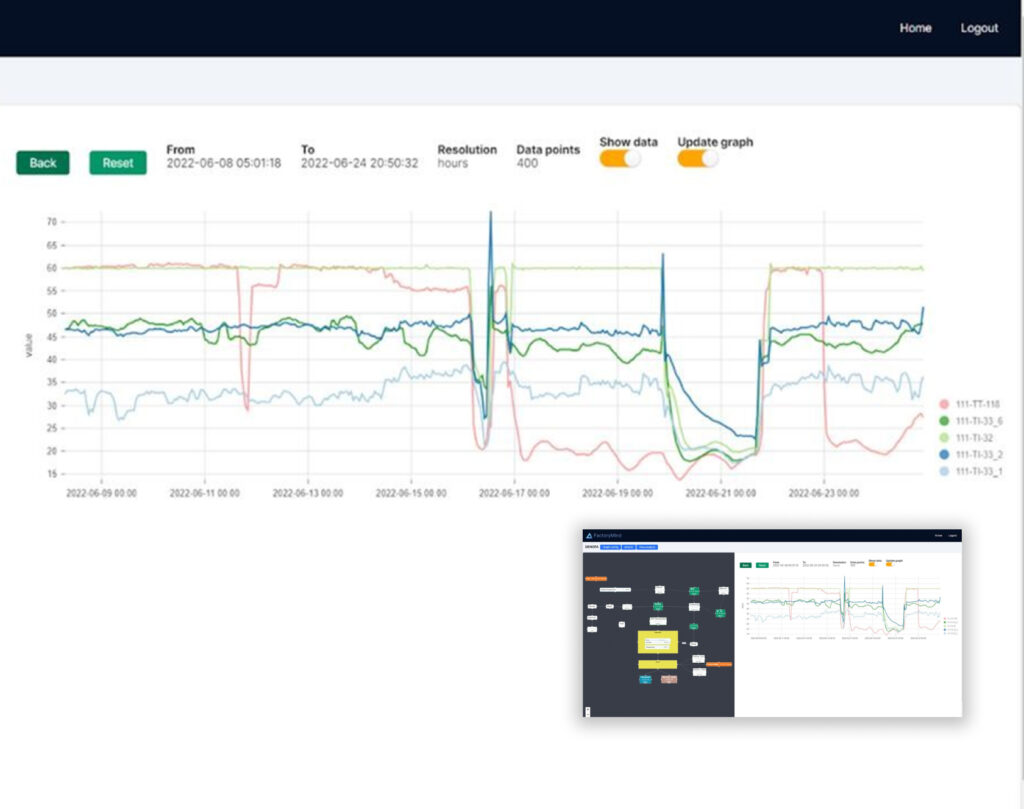Disable the Update graph switch
This screenshot has height=809, width=1024.
point(698,159)
